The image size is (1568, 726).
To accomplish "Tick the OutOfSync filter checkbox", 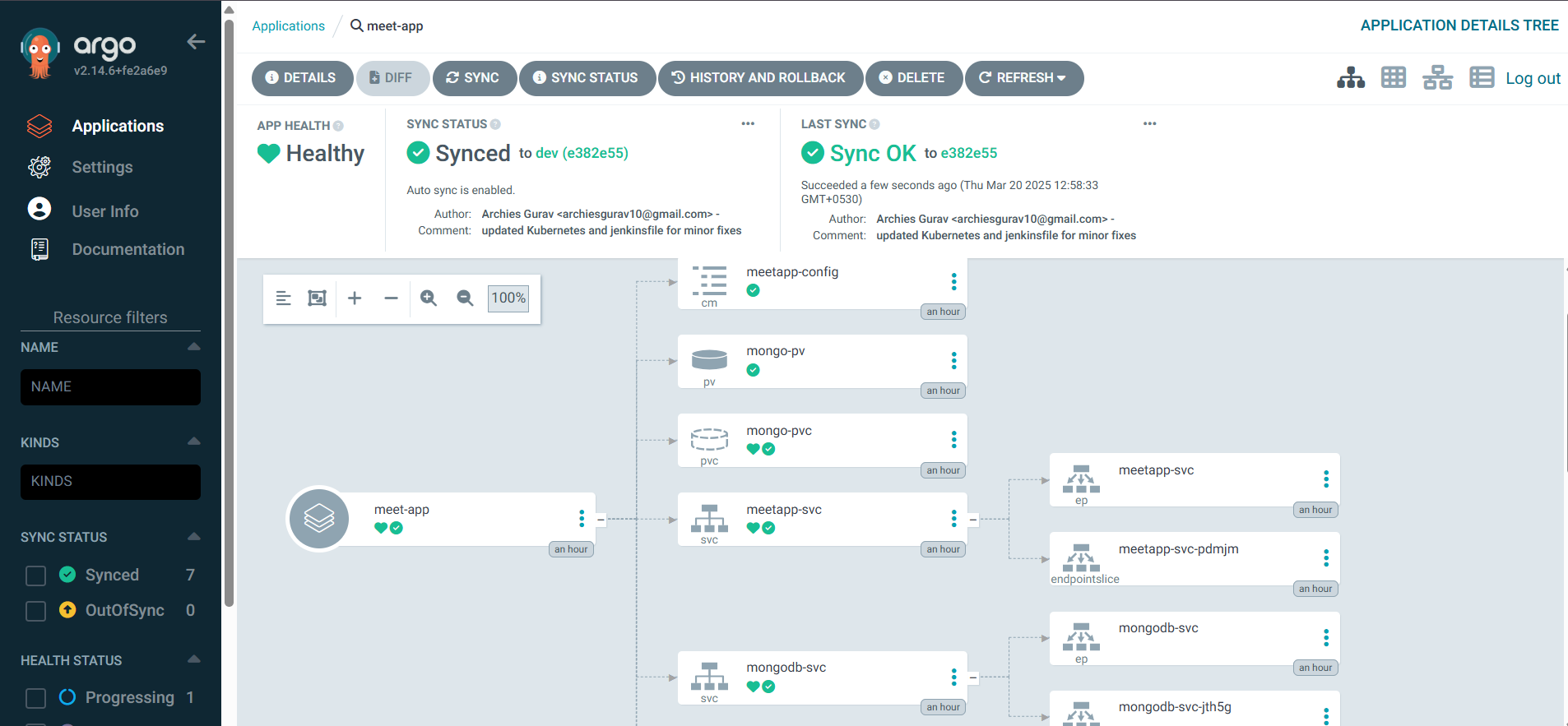I will coord(35,611).
